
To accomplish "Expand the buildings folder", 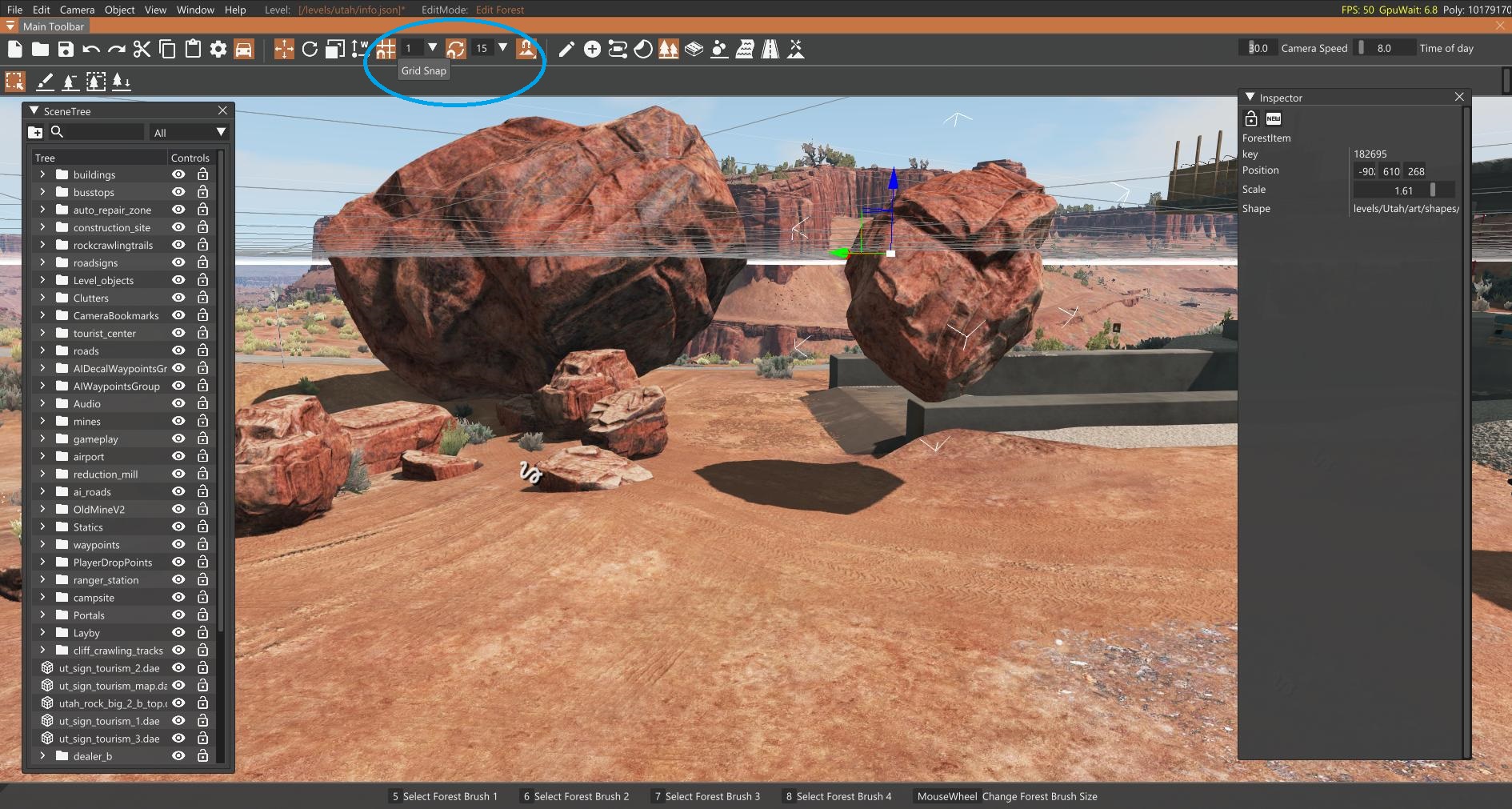I will click(x=42, y=174).
